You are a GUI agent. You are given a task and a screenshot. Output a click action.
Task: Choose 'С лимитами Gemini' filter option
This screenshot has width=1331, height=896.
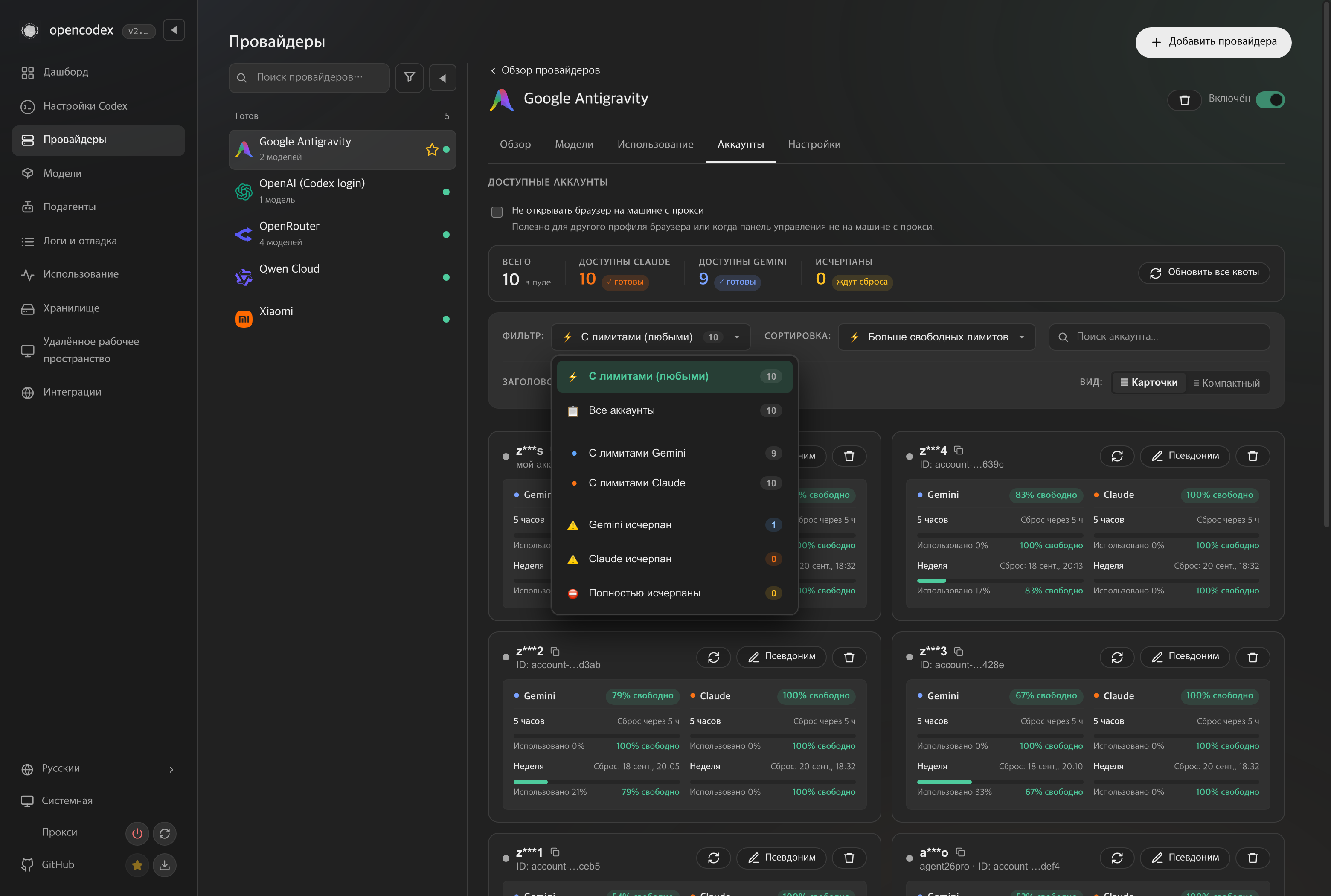tap(674, 453)
